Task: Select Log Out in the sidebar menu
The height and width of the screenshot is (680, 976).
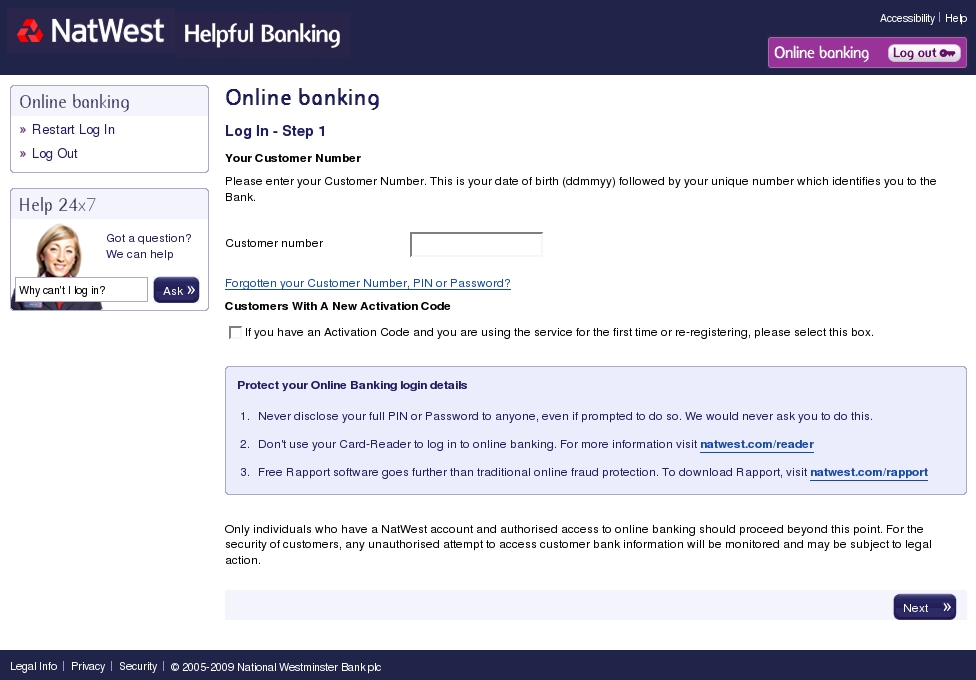Action: pos(55,154)
